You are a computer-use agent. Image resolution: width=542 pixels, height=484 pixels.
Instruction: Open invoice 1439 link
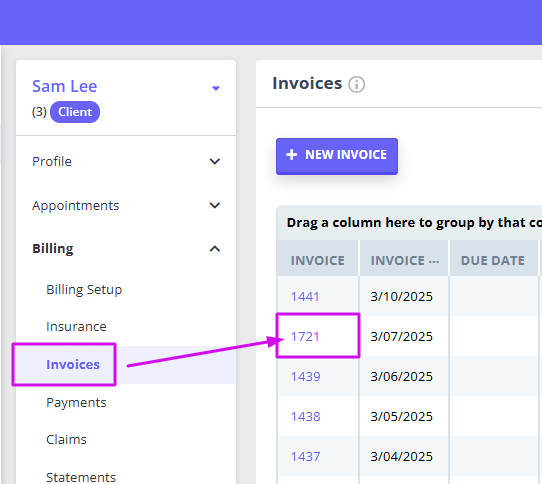[306, 376]
